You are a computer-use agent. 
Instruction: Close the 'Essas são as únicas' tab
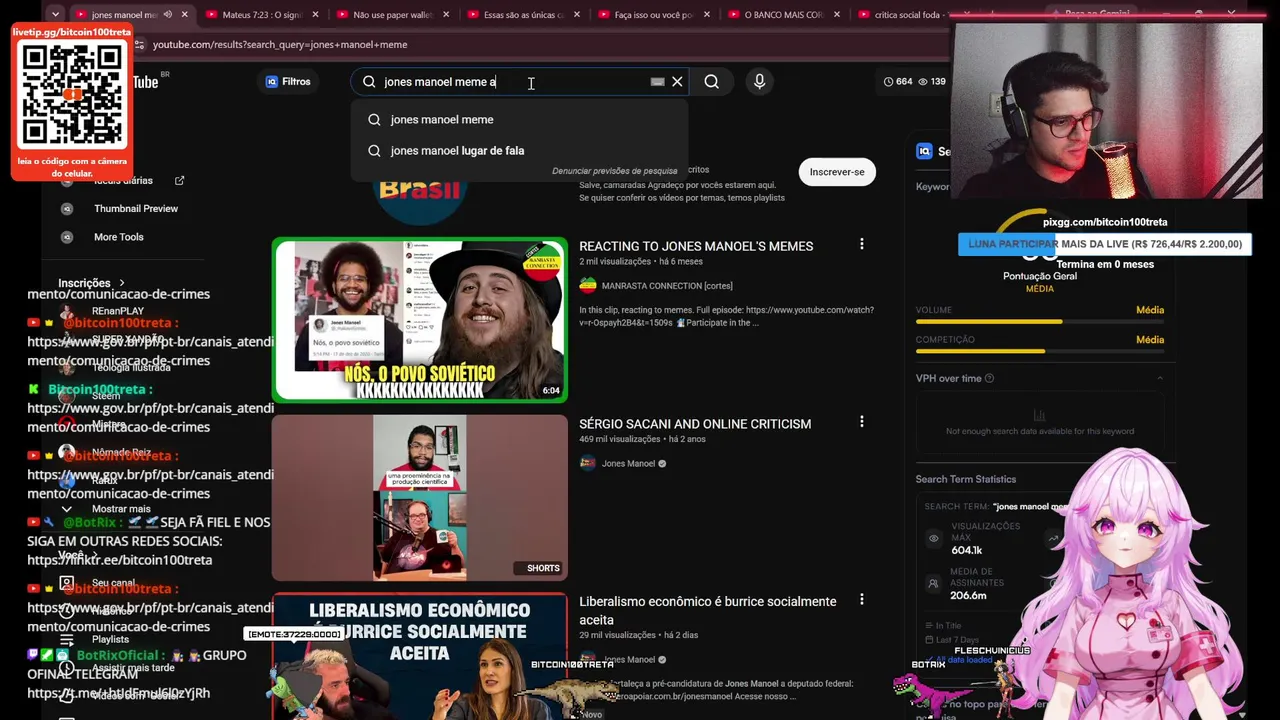coord(576,15)
